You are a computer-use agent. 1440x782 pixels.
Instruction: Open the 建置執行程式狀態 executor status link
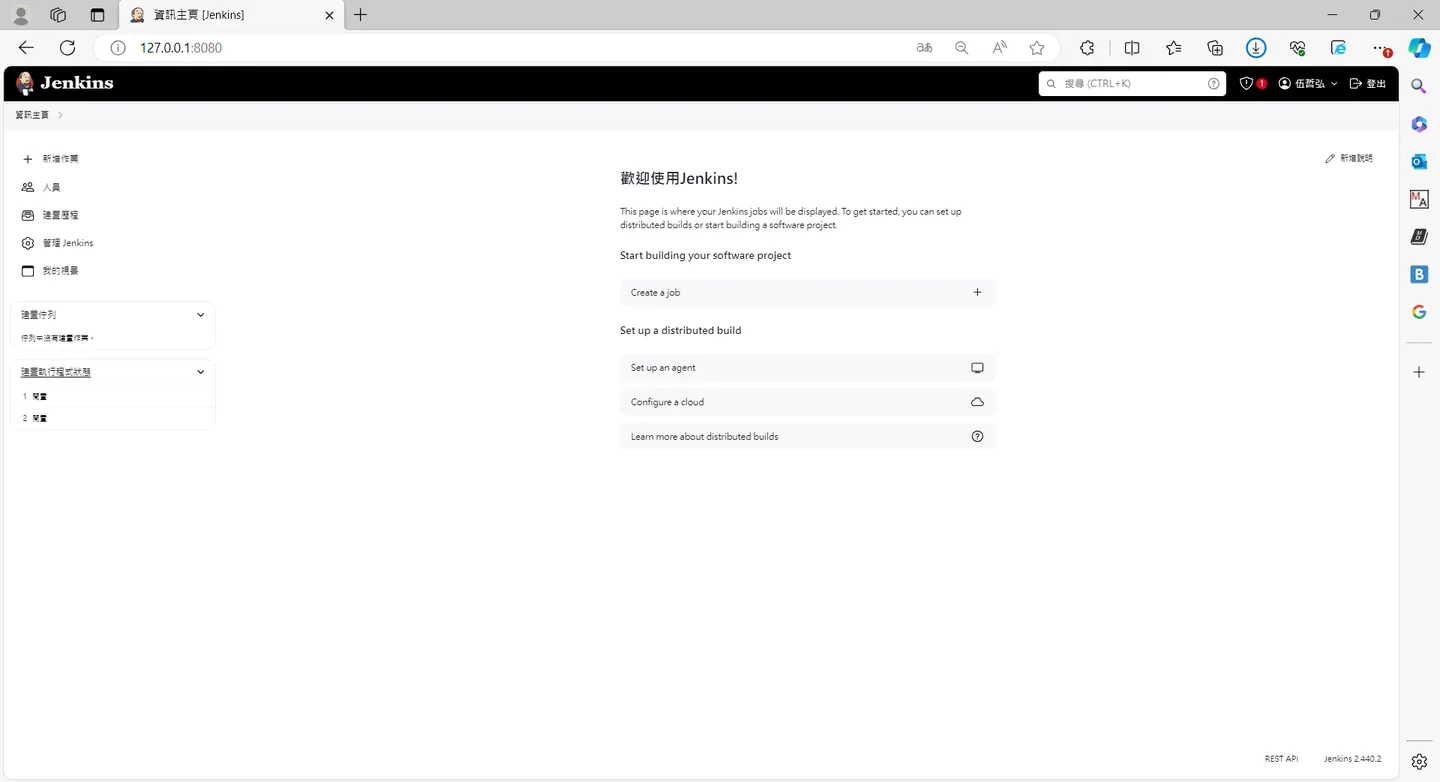[56, 372]
